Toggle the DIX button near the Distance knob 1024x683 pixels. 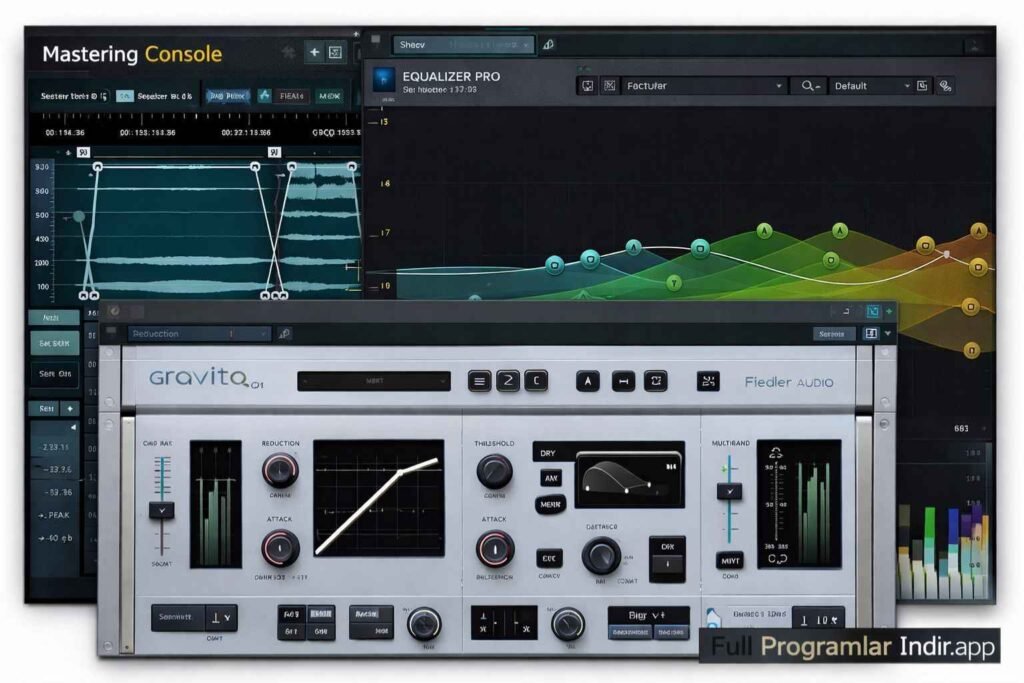[669, 546]
